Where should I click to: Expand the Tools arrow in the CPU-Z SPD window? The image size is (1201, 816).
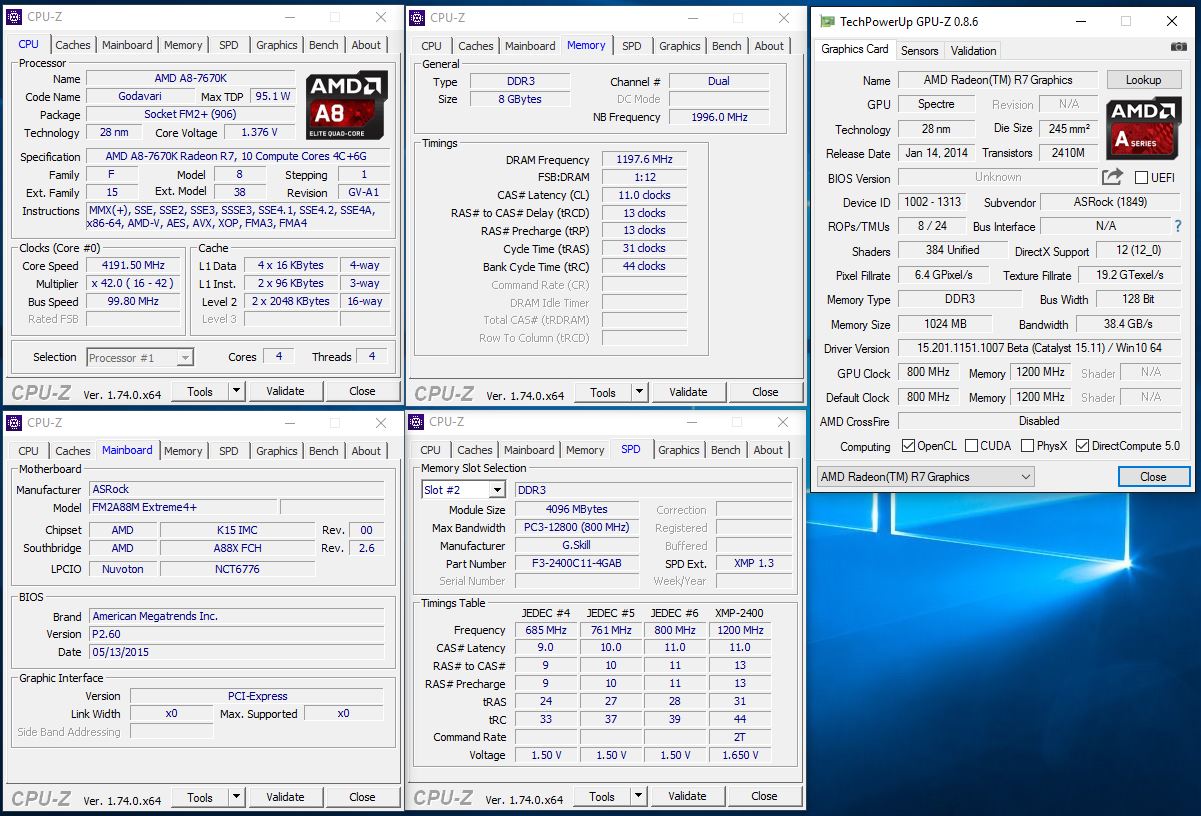(x=639, y=796)
